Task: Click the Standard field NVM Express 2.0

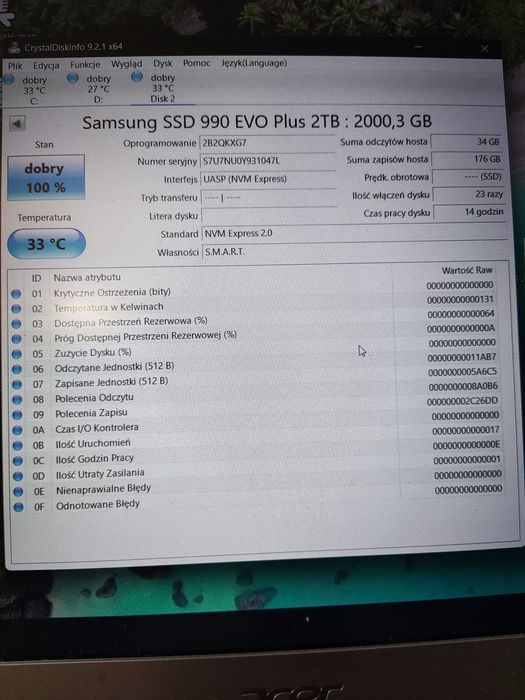Action: pos(354,233)
